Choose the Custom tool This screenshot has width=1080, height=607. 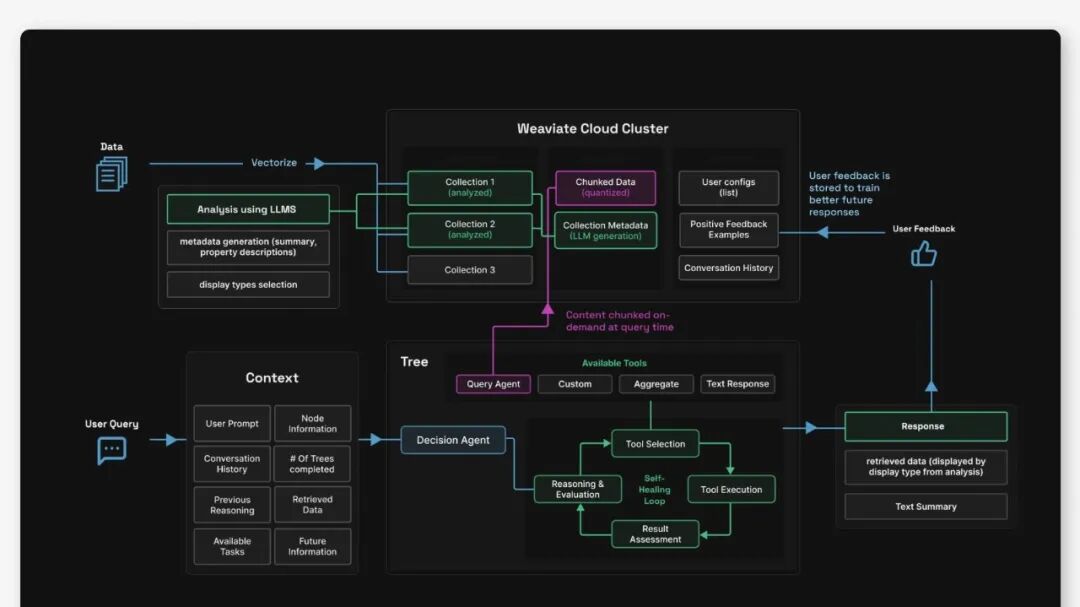[x=574, y=384]
